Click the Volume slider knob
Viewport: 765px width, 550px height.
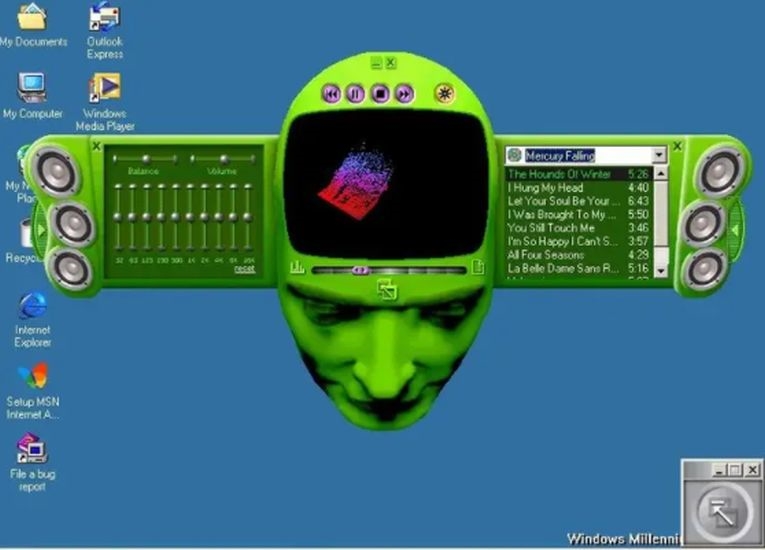(x=224, y=159)
